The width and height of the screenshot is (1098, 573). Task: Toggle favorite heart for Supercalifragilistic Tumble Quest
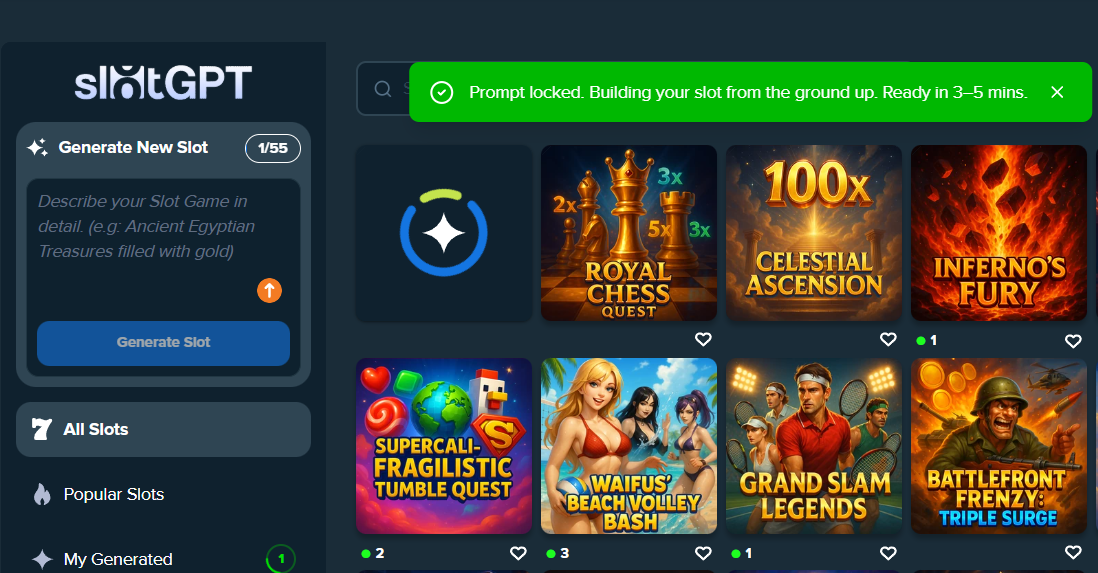pyautogui.click(x=518, y=553)
